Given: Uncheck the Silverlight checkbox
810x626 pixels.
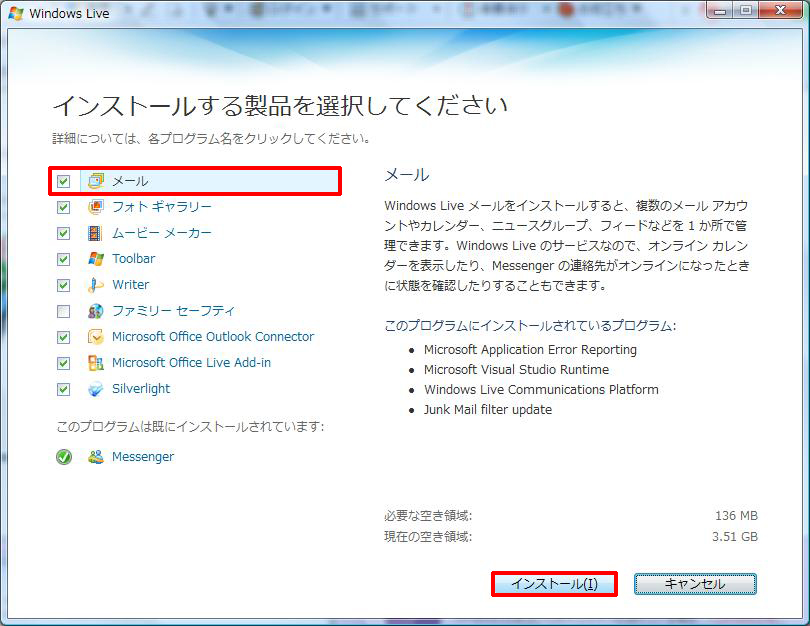Looking at the screenshot, I should tap(64, 389).
